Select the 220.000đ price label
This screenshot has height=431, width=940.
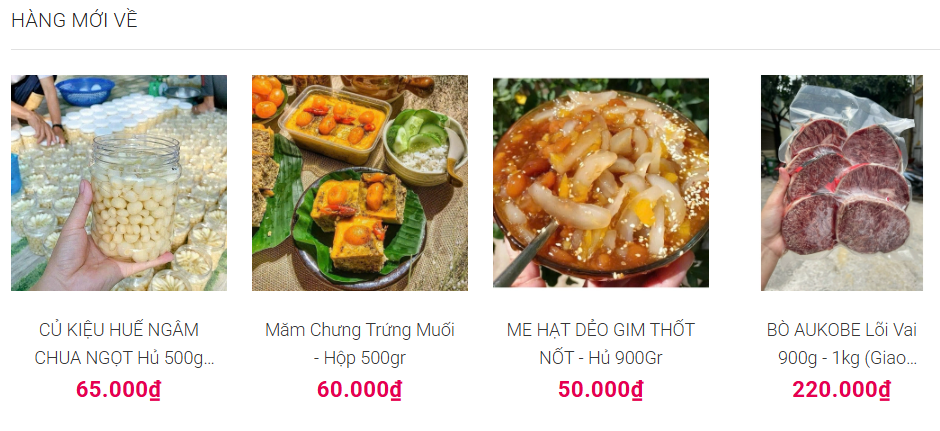[842, 390]
